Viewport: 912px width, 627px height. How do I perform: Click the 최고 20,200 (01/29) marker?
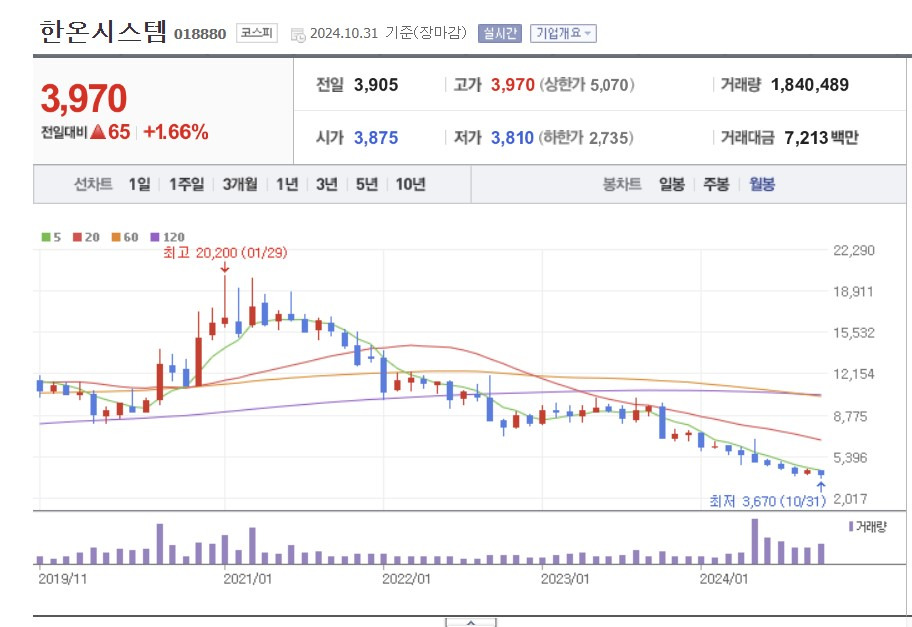(225, 253)
